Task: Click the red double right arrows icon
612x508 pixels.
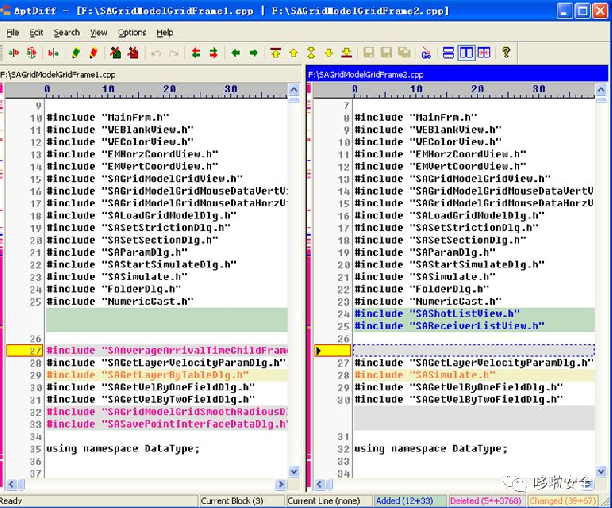Action: pyautogui.click(x=213, y=53)
